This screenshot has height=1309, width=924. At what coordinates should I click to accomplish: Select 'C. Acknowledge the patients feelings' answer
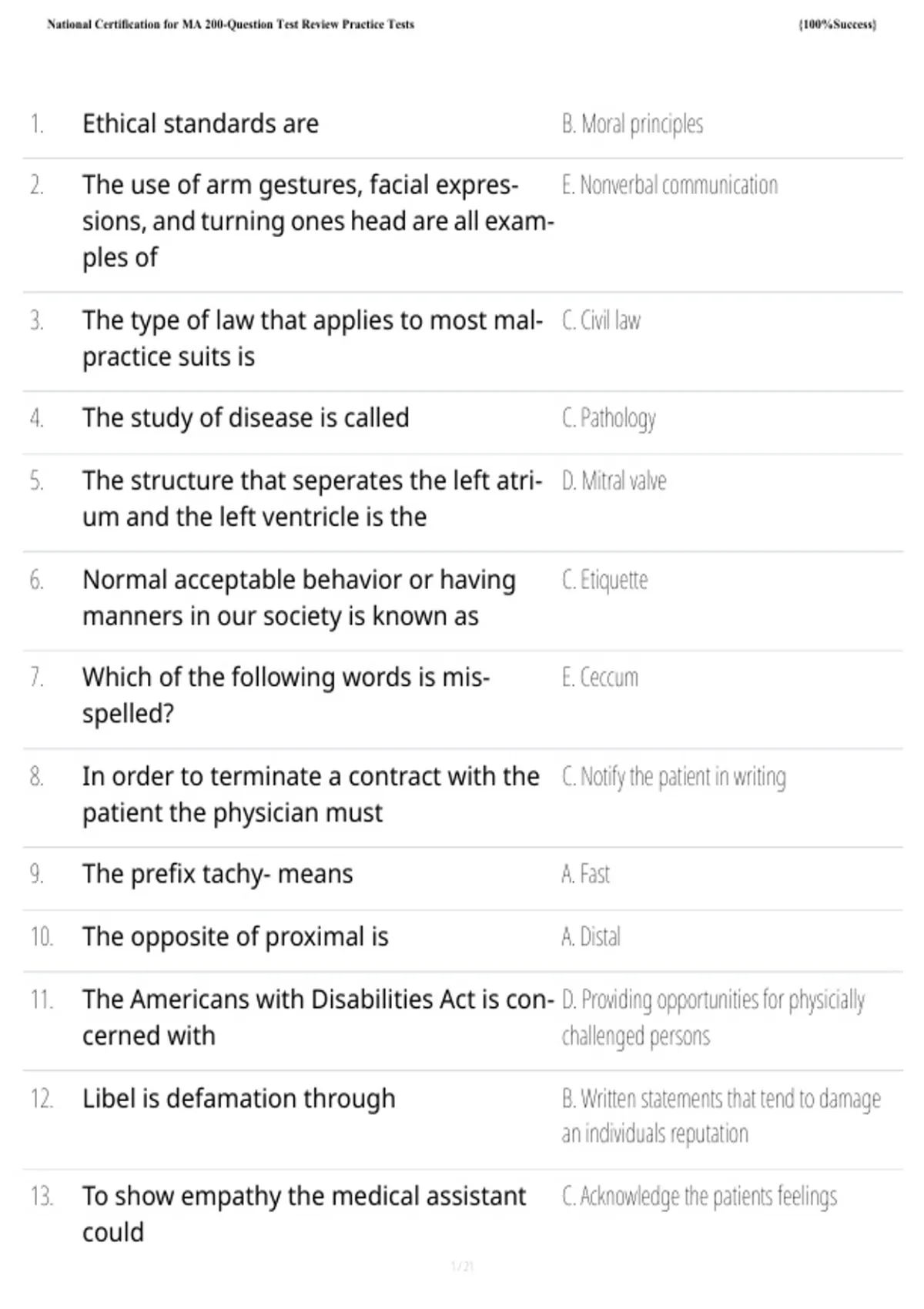coord(699,1197)
